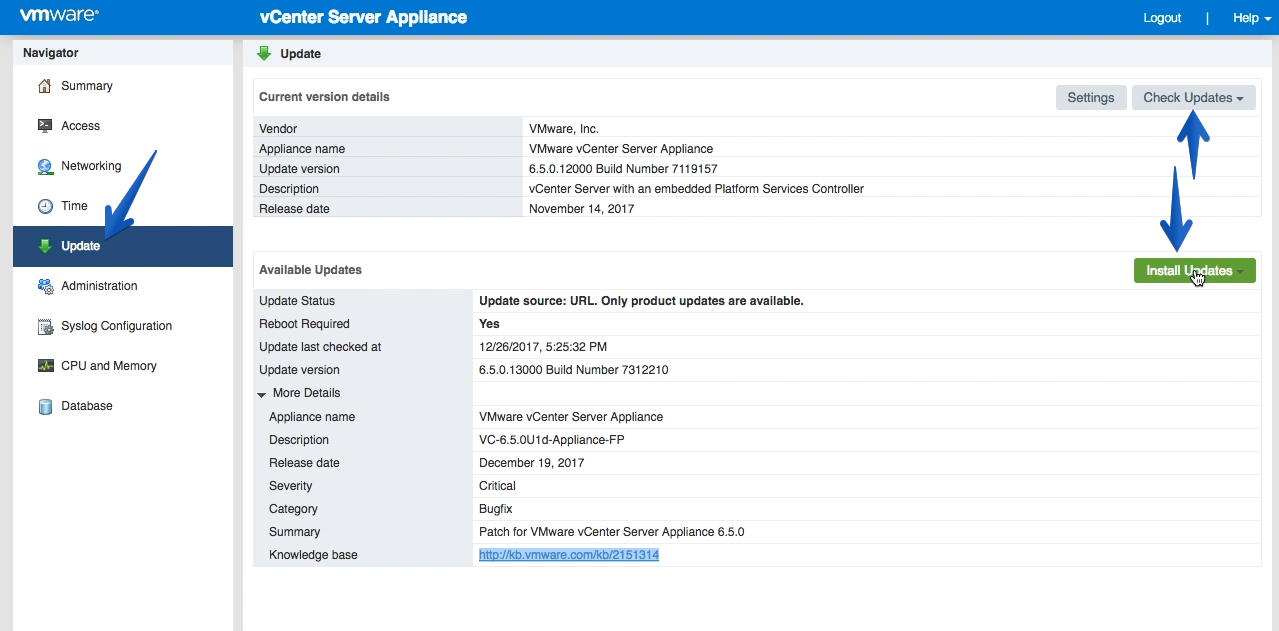Click the Knowledge base row label
Image resolution: width=1279 pixels, height=631 pixels.
click(313, 555)
